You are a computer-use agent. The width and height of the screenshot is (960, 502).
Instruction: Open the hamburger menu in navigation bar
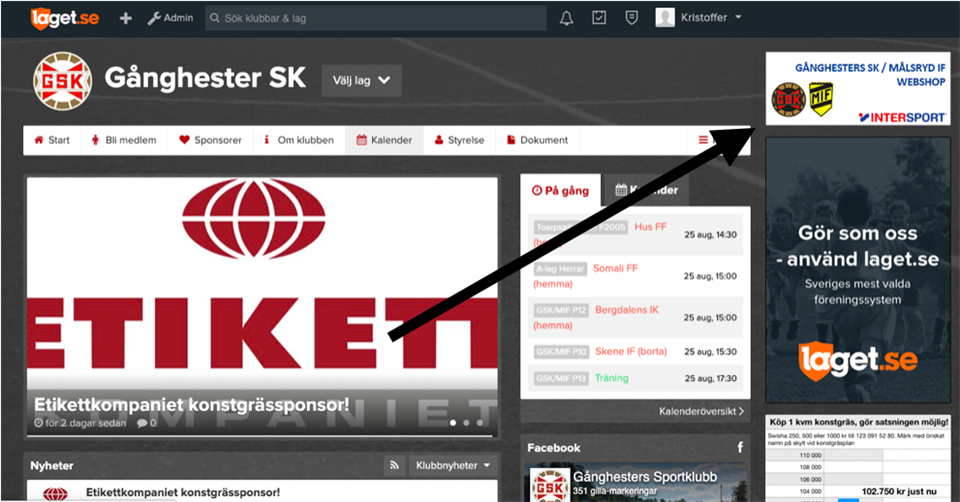[703, 140]
